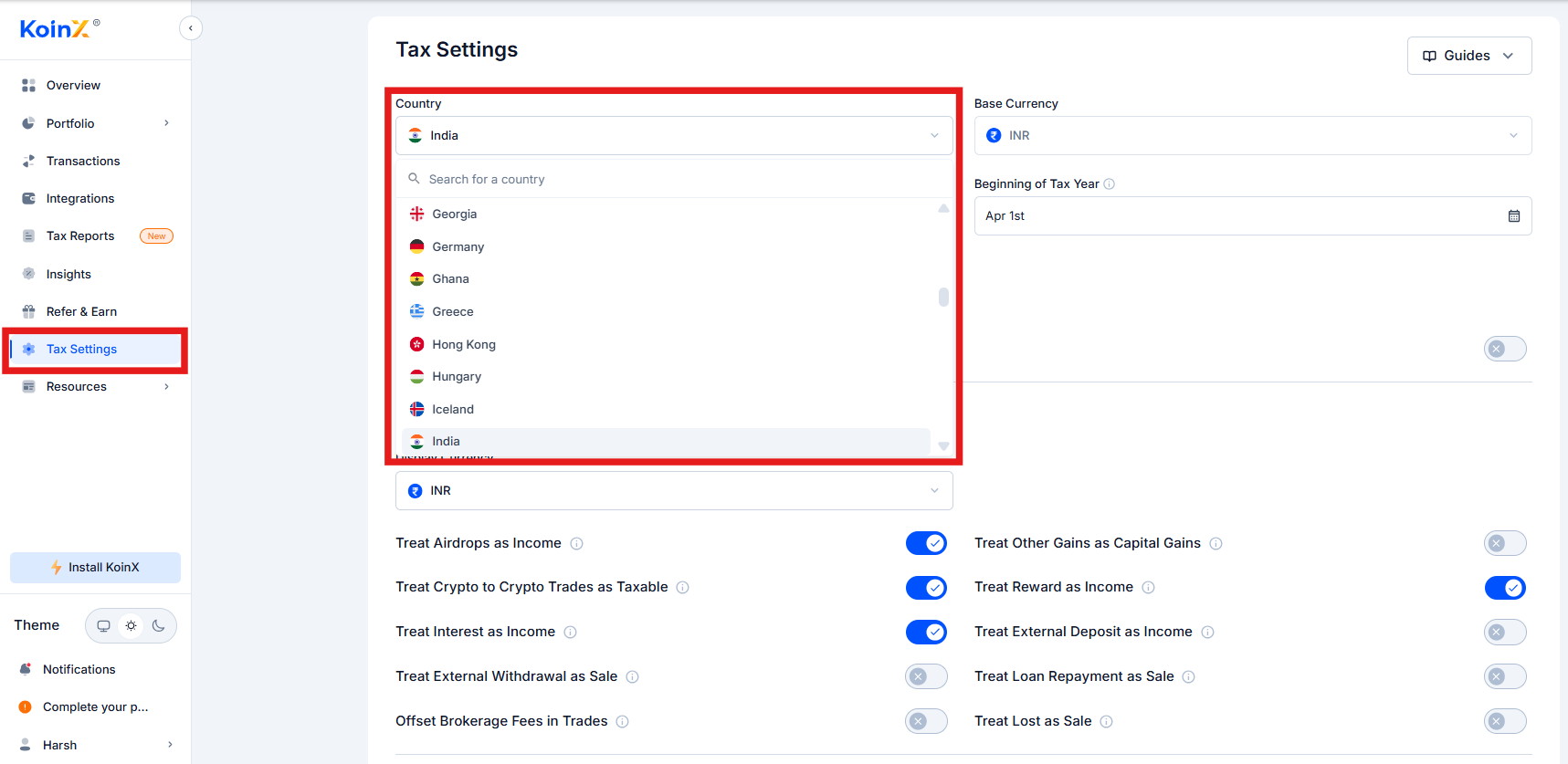Open the Base Currency INR dropdown
Image resolution: width=1568 pixels, height=764 pixels.
pyautogui.click(x=1253, y=135)
